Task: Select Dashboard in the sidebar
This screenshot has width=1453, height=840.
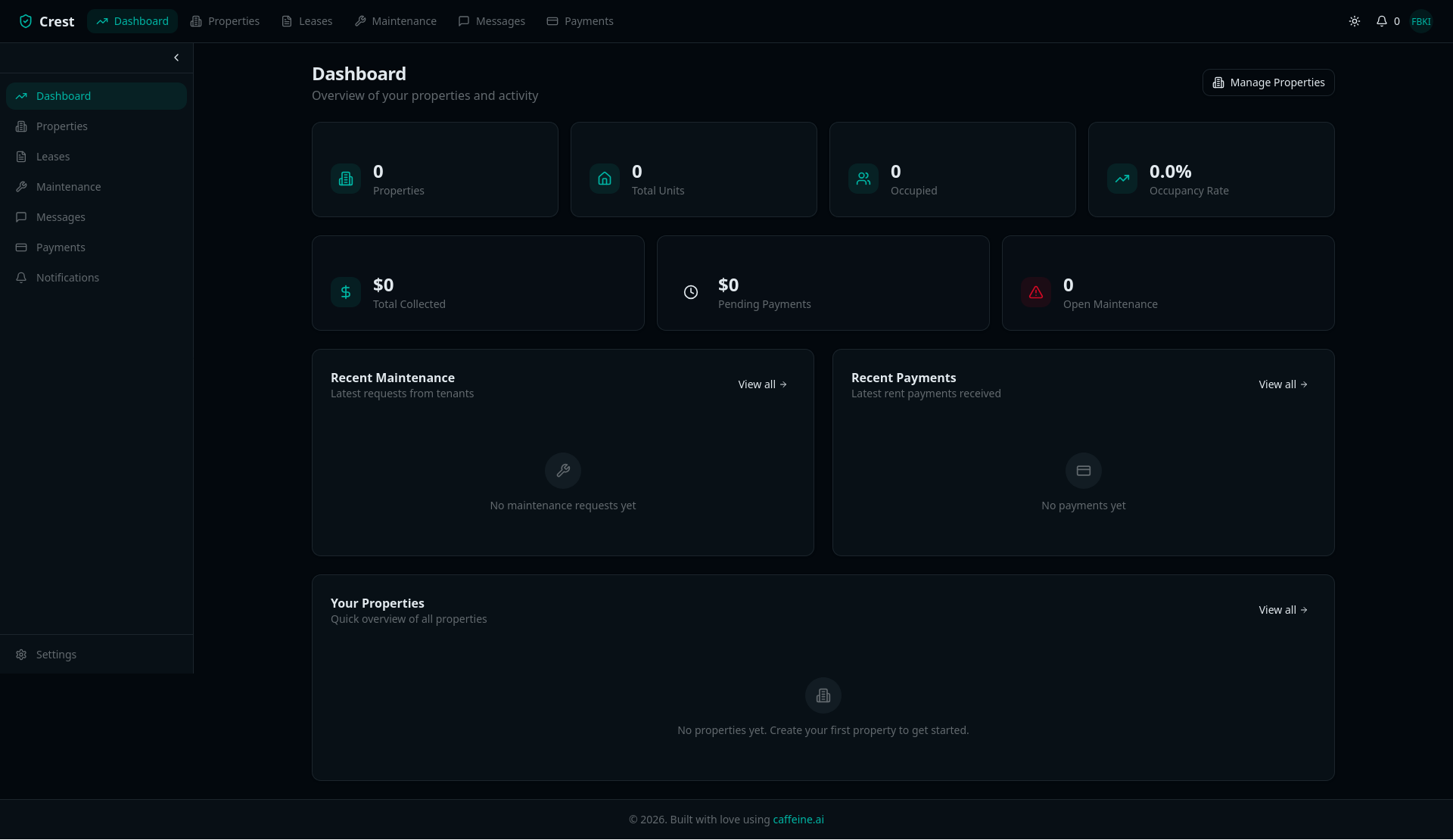Action: click(x=96, y=96)
